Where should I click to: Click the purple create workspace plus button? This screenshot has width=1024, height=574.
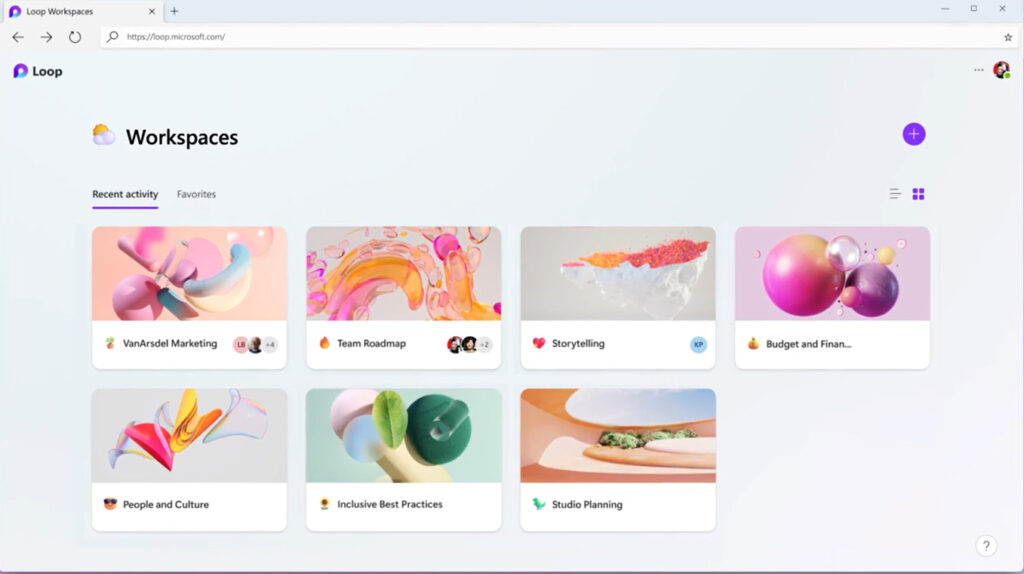[x=914, y=135]
